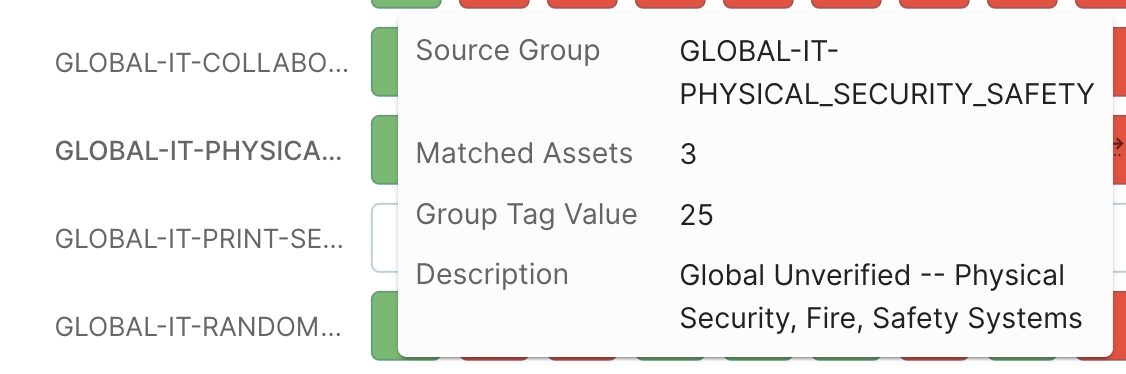
Task: Click green cell in GLOBAL-IT-COLLABO row
Action: pyautogui.click(x=385, y=62)
